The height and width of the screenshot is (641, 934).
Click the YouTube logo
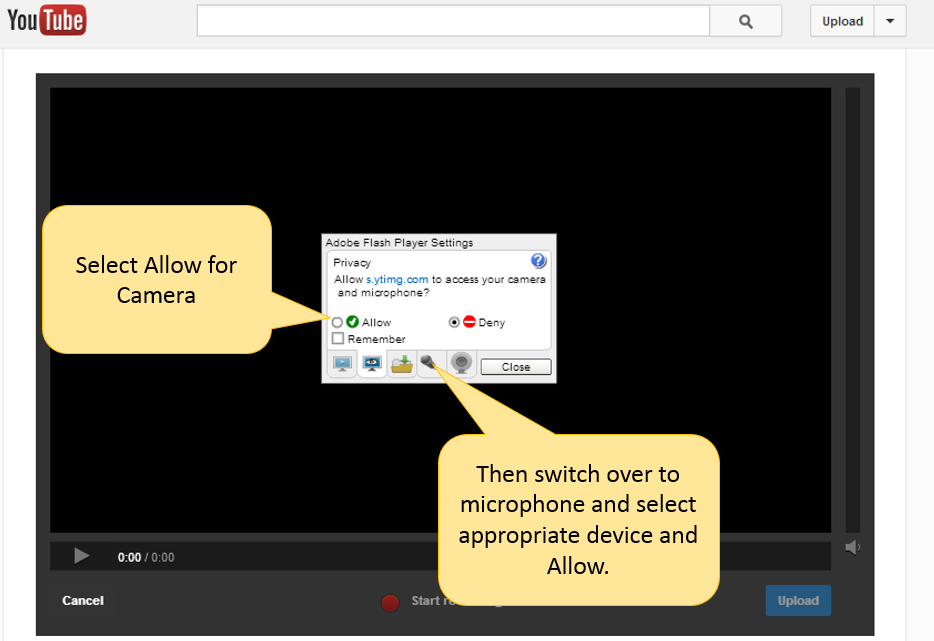46,19
